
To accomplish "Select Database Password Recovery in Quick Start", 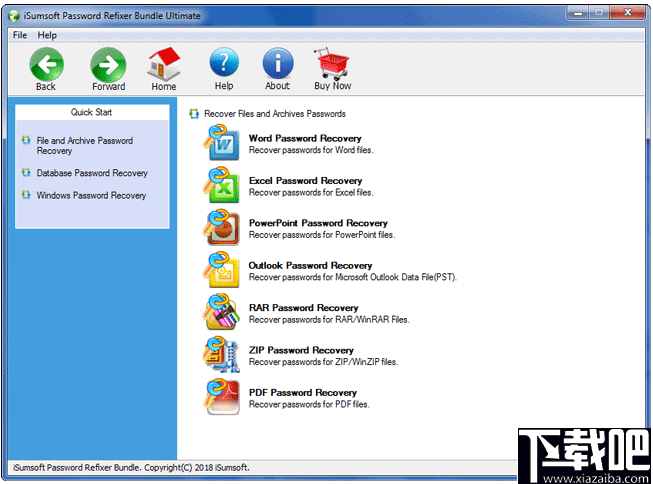I will 92,173.
